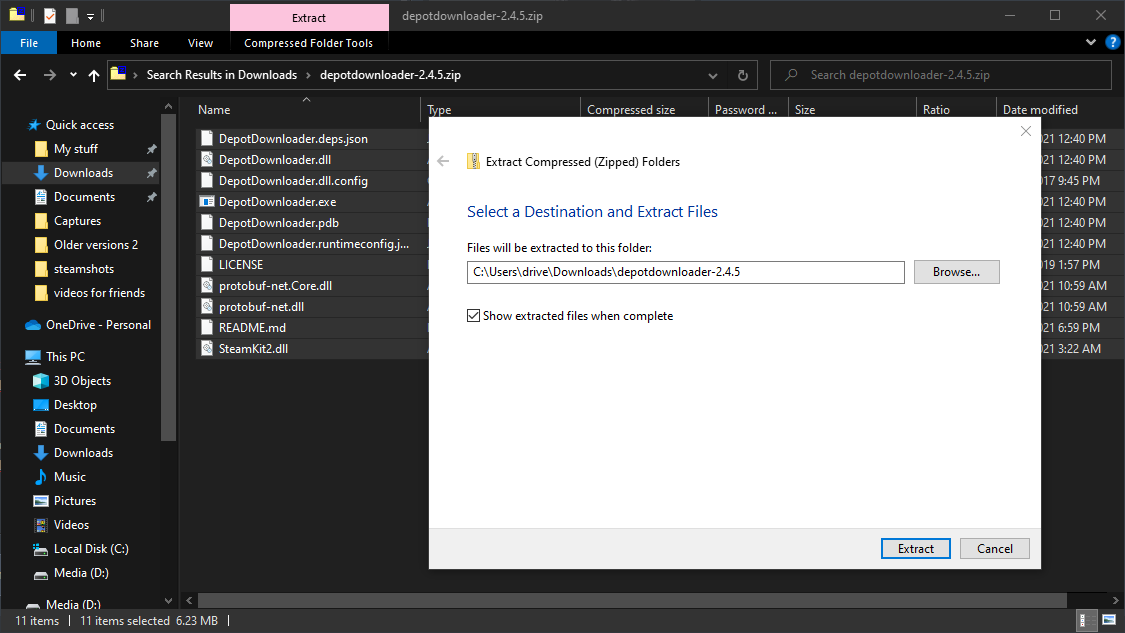1125x633 pixels.
Task: Refresh the current folder view
Action: pos(742,75)
